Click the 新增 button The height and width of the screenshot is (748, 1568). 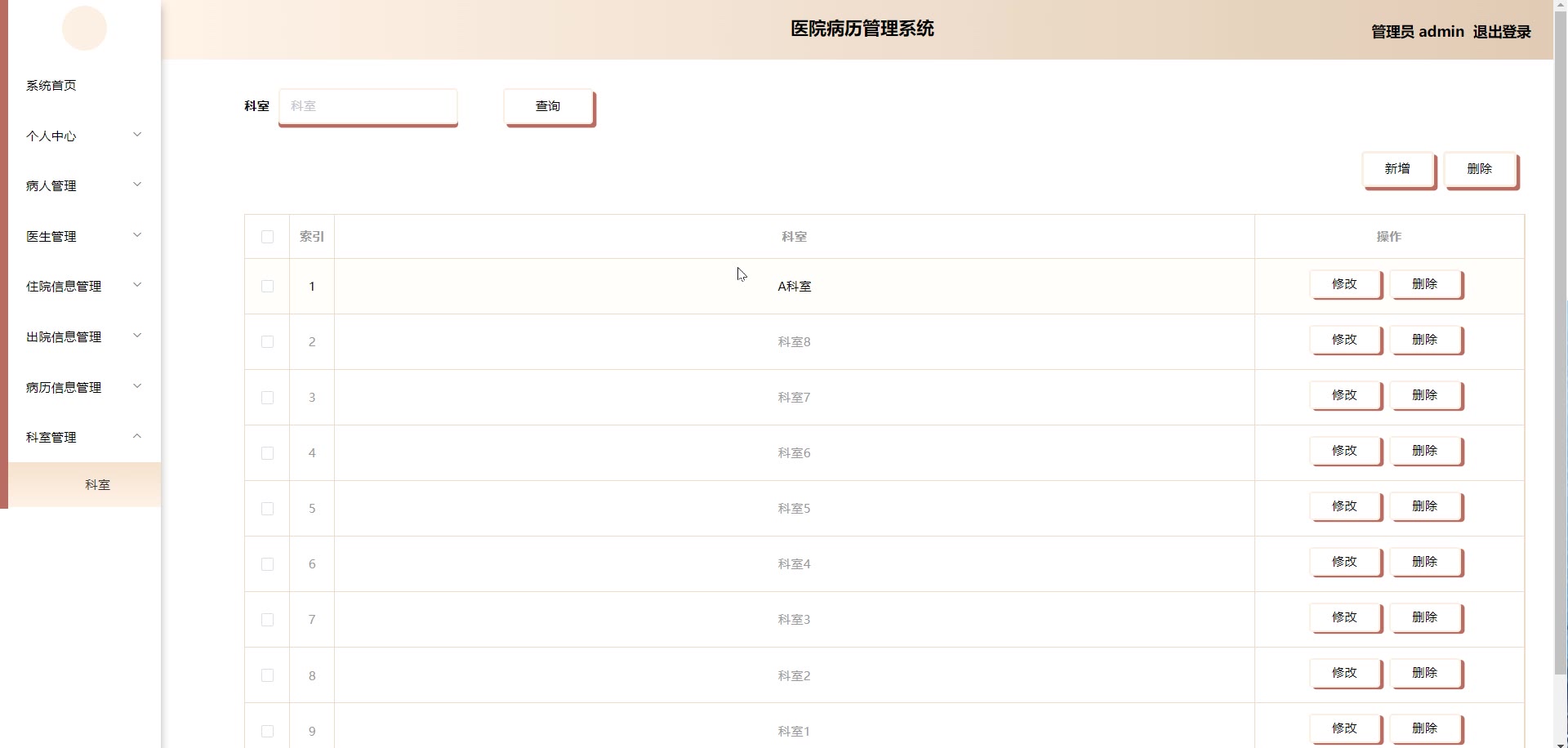pyautogui.click(x=1398, y=169)
